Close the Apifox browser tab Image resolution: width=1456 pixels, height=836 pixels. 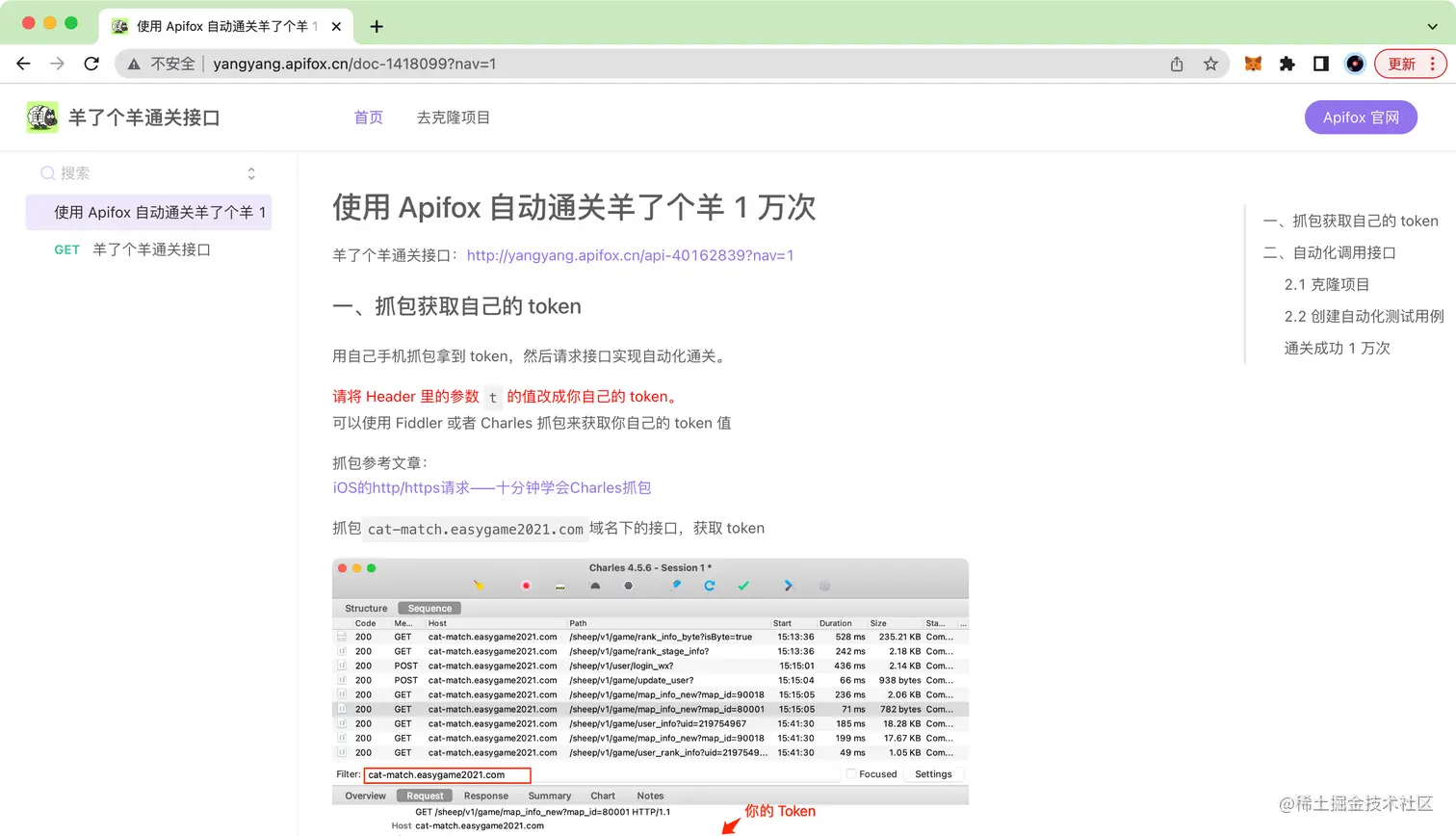[336, 27]
